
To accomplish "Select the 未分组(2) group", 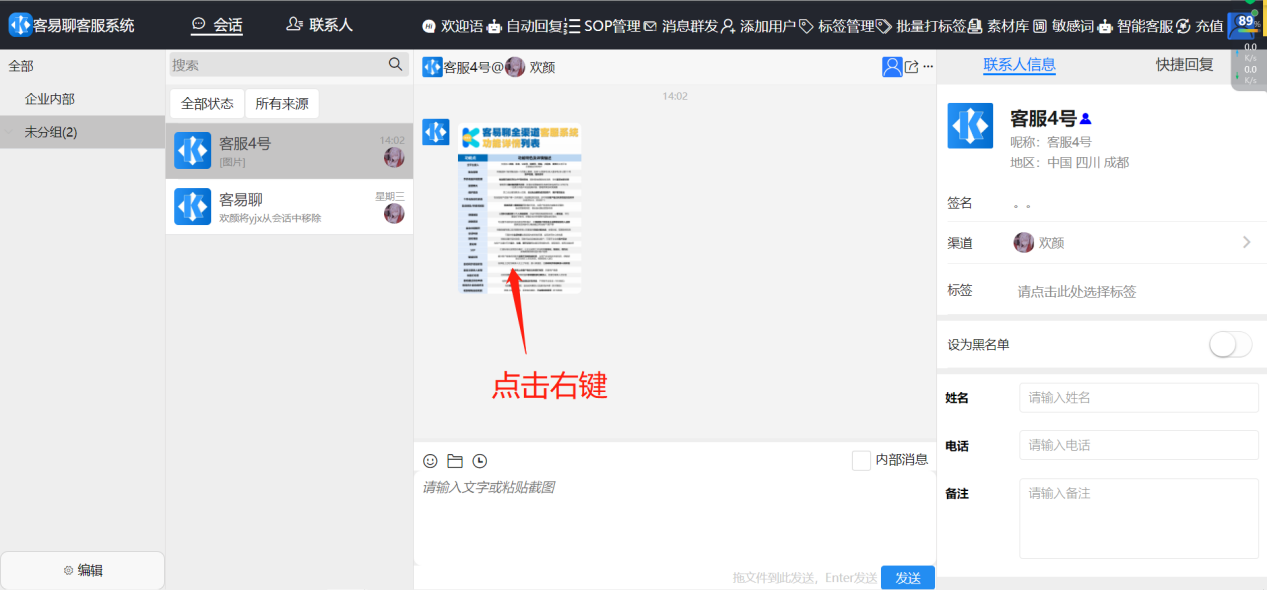I will pos(82,132).
